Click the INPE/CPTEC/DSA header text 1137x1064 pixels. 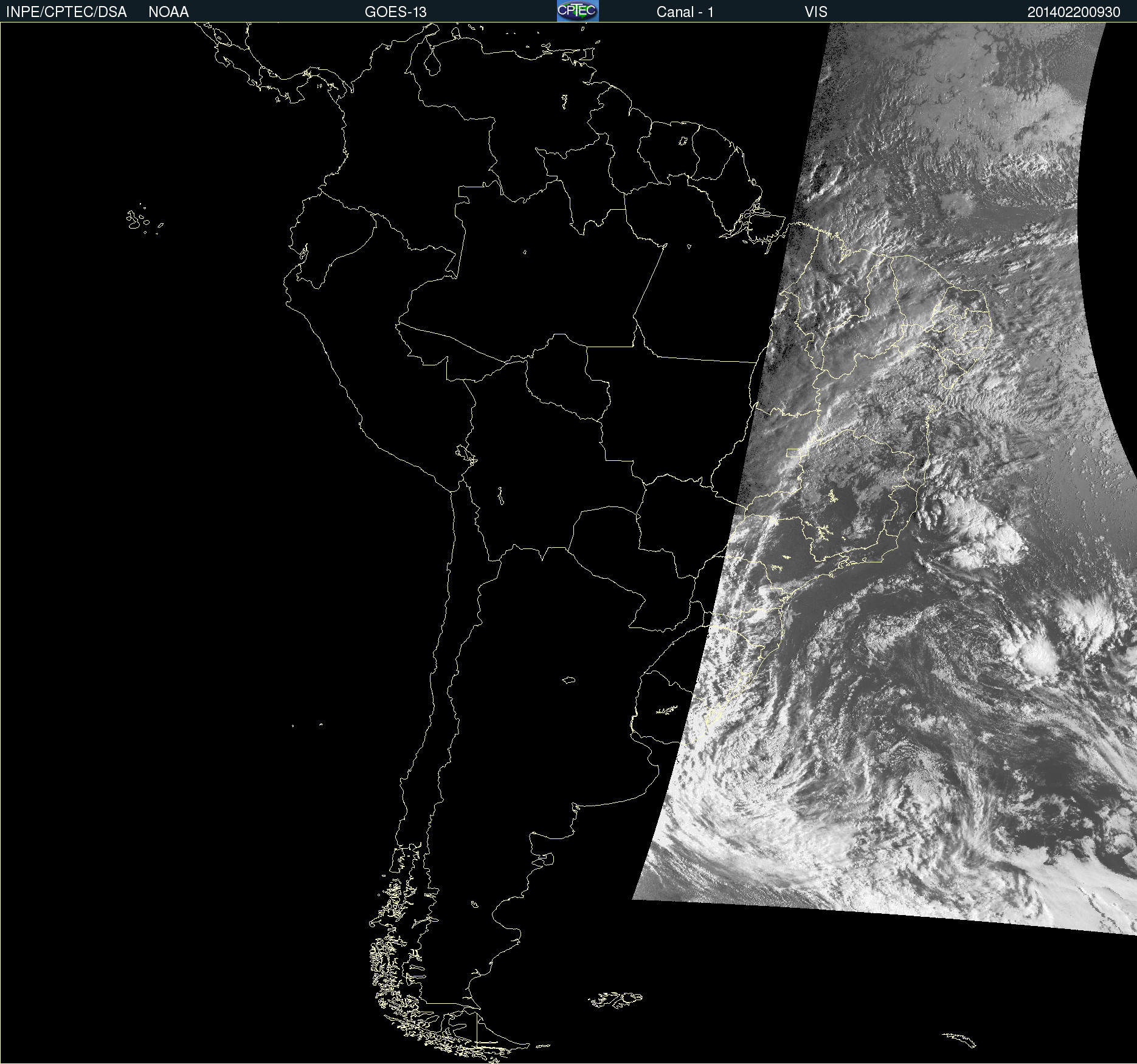pos(66,12)
